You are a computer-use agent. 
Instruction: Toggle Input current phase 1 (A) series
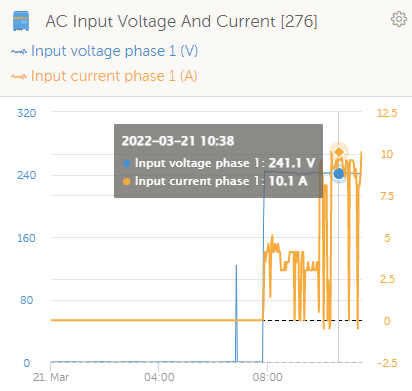pyautogui.click(x=114, y=76)
